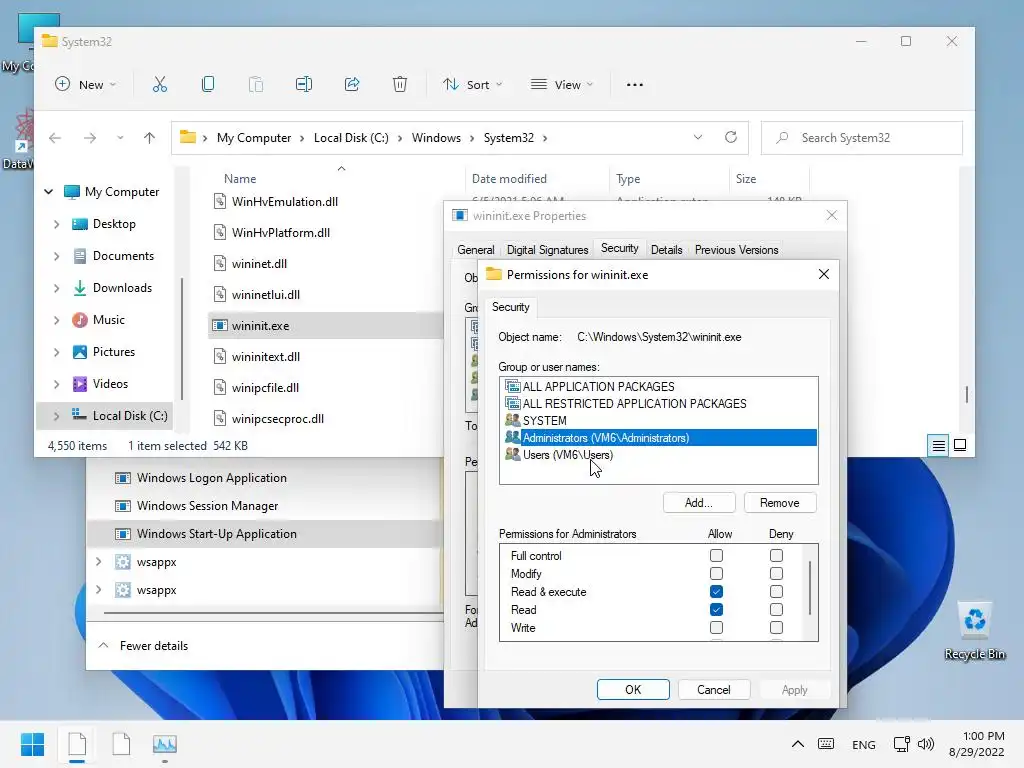Open the View dropdown menu
The height and width of the screenshot is (768, 1024).
tap(562, 84)
